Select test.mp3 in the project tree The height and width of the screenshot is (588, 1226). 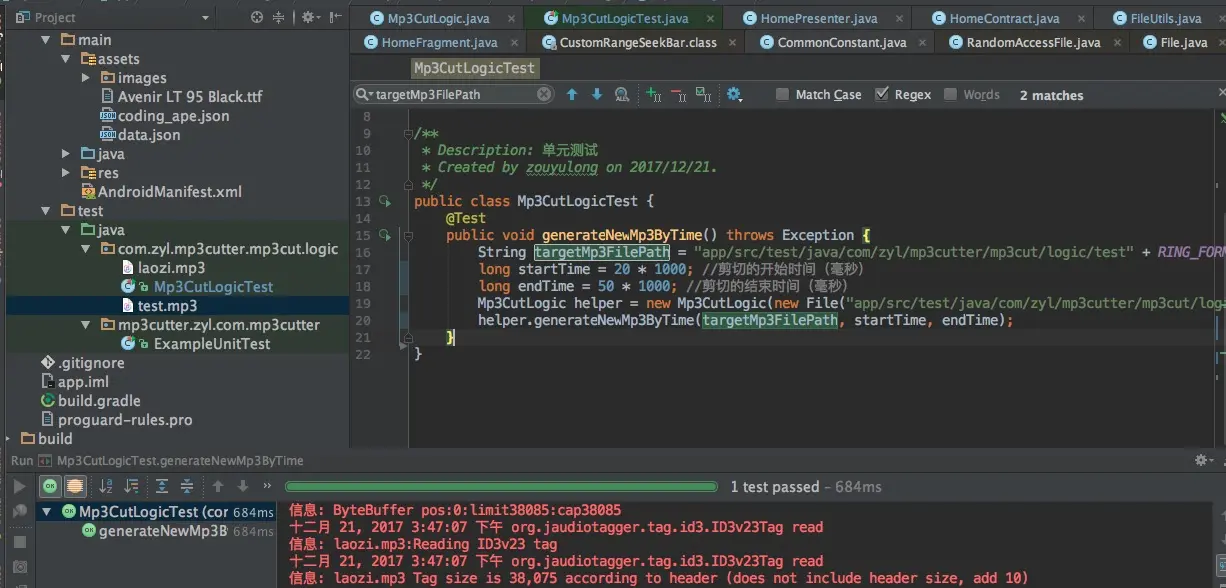tap(159, 306)
